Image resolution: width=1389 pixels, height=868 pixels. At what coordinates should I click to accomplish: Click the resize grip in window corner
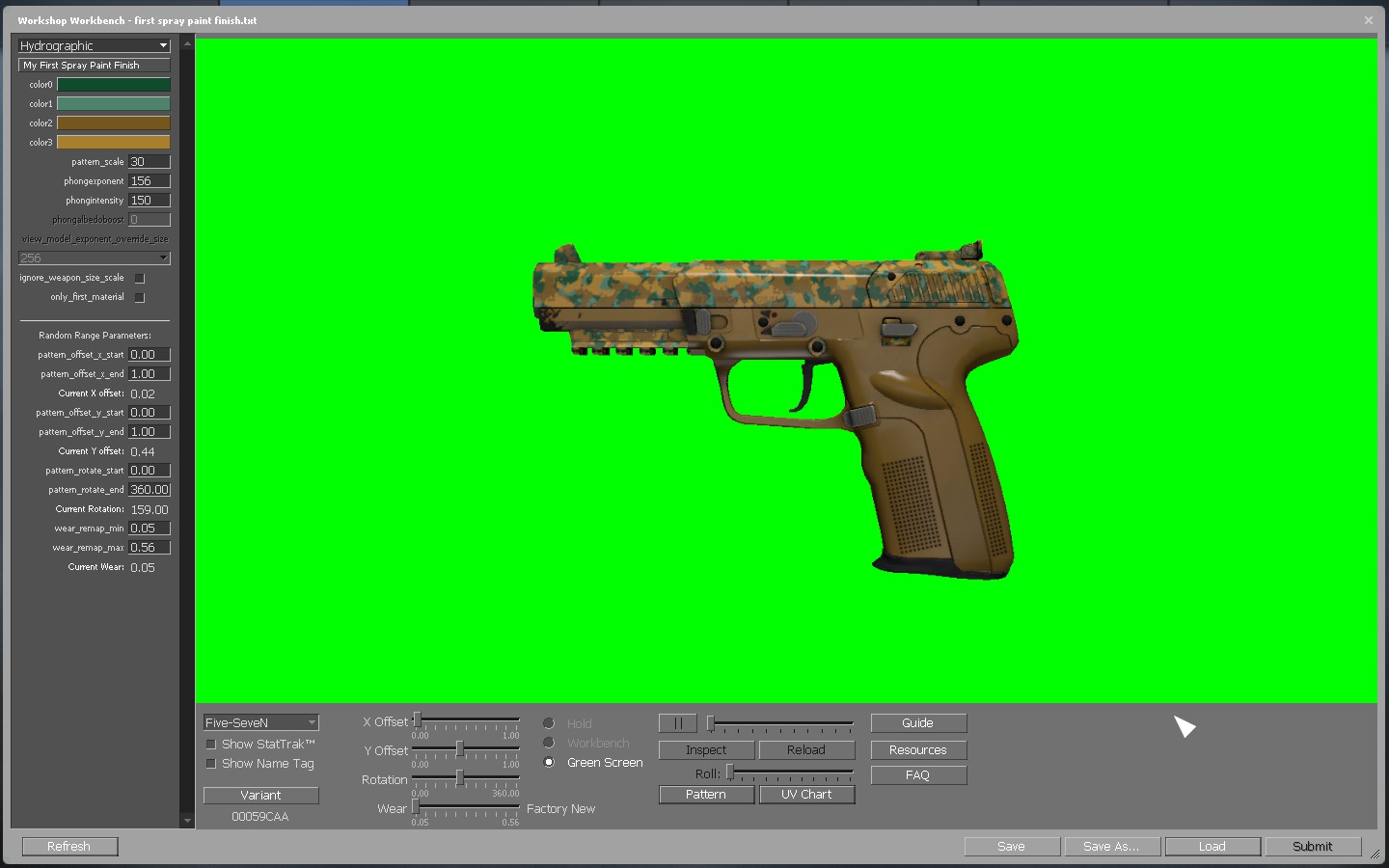pyautogui.click(x=1375, y=854)
